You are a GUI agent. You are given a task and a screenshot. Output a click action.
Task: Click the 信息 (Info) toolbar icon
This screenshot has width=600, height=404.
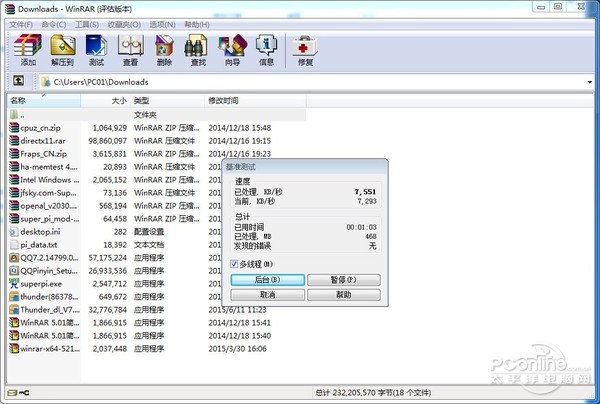pos(266,45)
